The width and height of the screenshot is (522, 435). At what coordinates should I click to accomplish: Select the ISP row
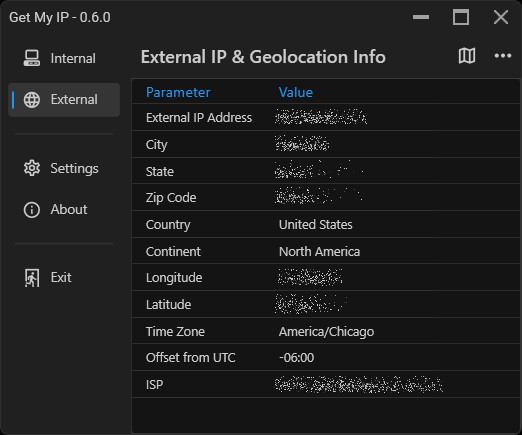tap(326, 384)
